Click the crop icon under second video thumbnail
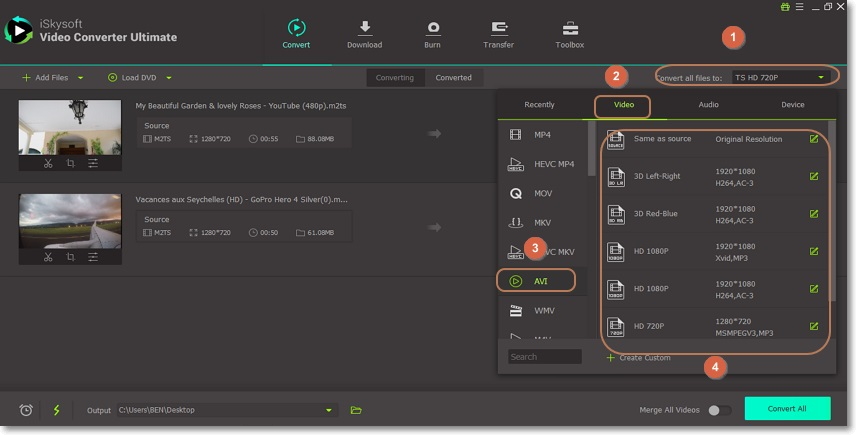The image size is (856, 435). click(x=70, y=257)
